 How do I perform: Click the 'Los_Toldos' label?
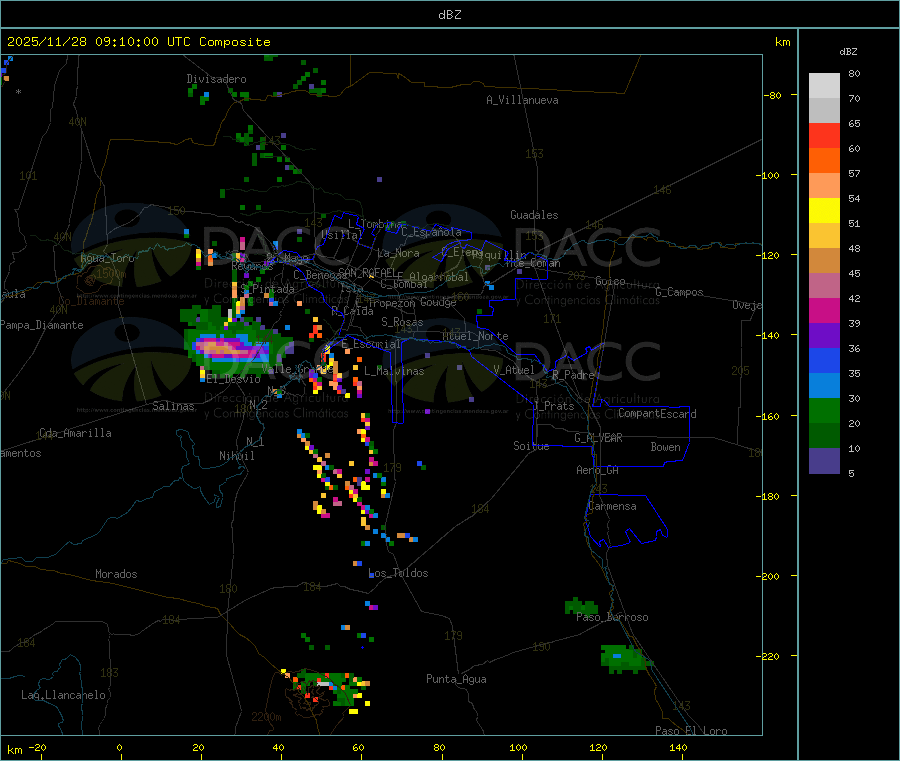tap(398, 573)
